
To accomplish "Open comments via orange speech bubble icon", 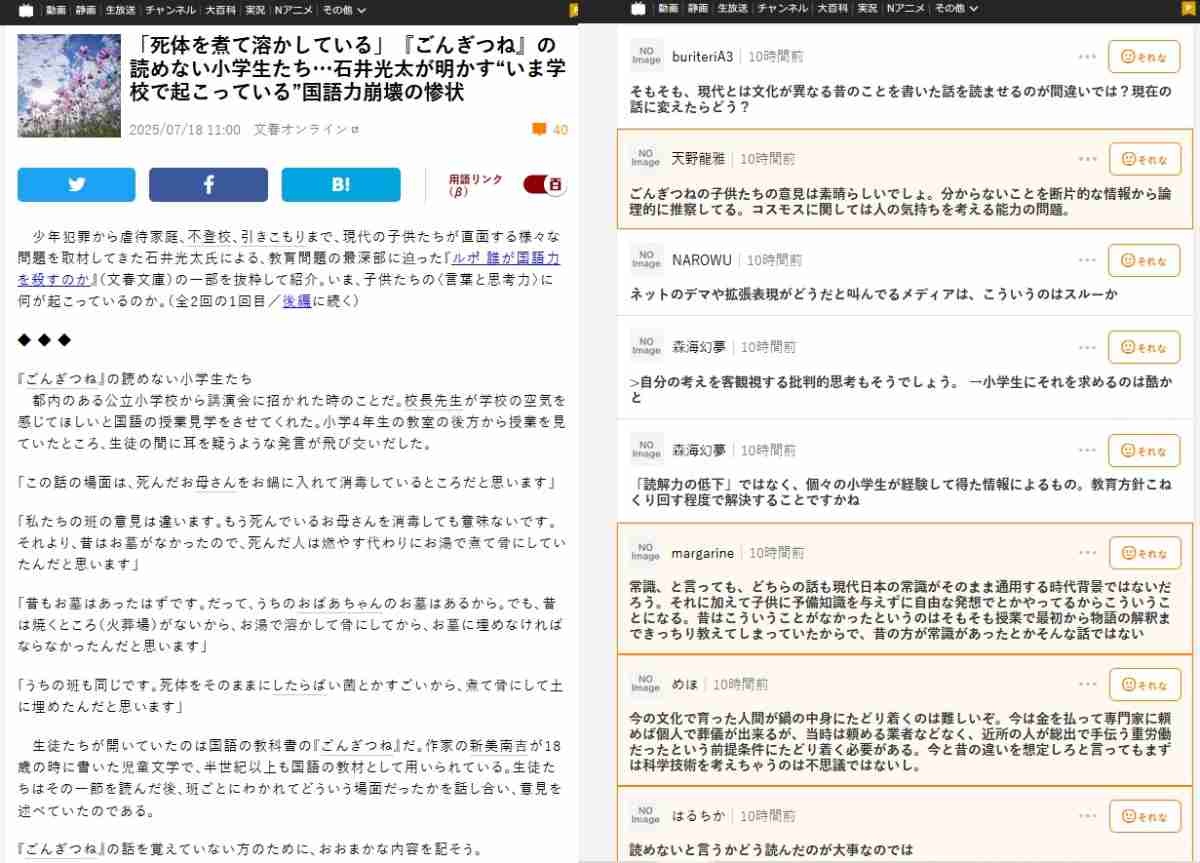I will click(539, 129).
